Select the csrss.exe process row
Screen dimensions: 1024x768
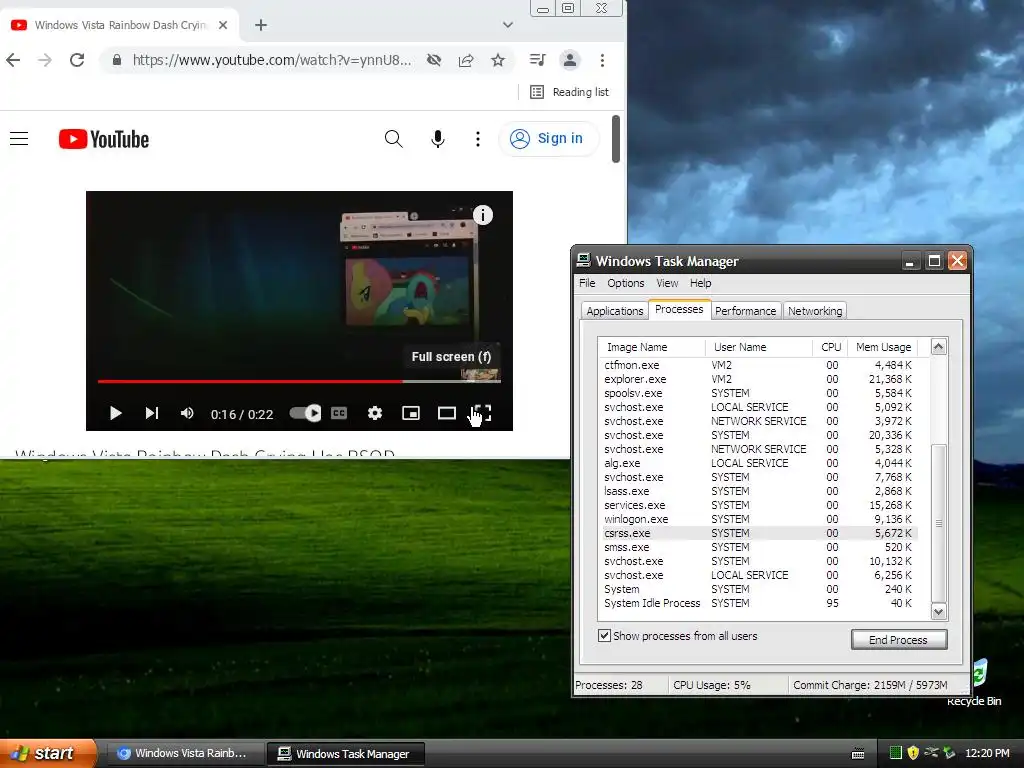pos(758,534)
